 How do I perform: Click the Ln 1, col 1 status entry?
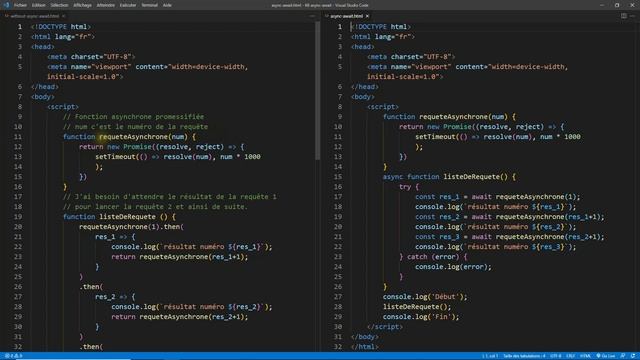tap(490, 356)
